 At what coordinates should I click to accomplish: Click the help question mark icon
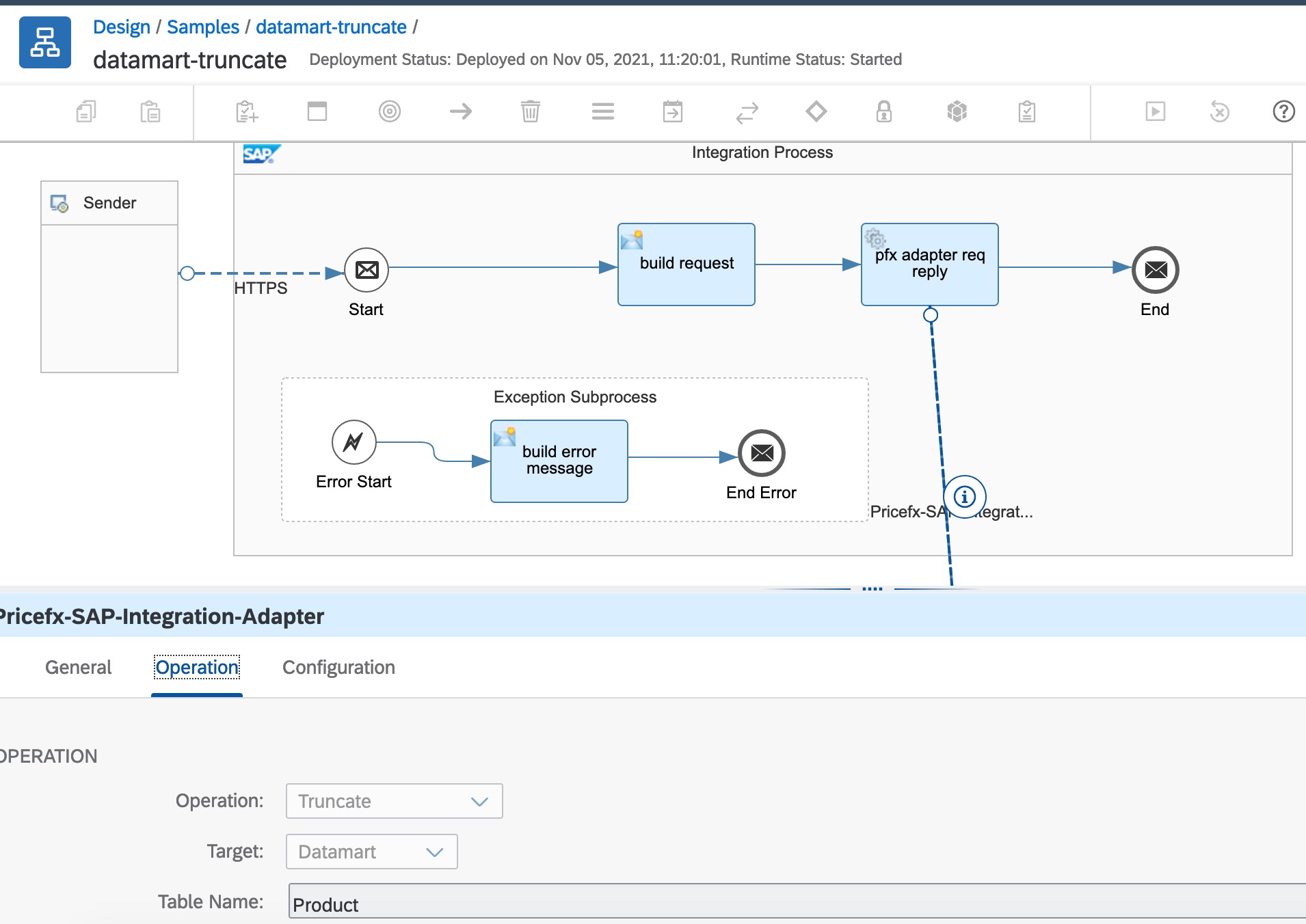(x=1283, y=111)
